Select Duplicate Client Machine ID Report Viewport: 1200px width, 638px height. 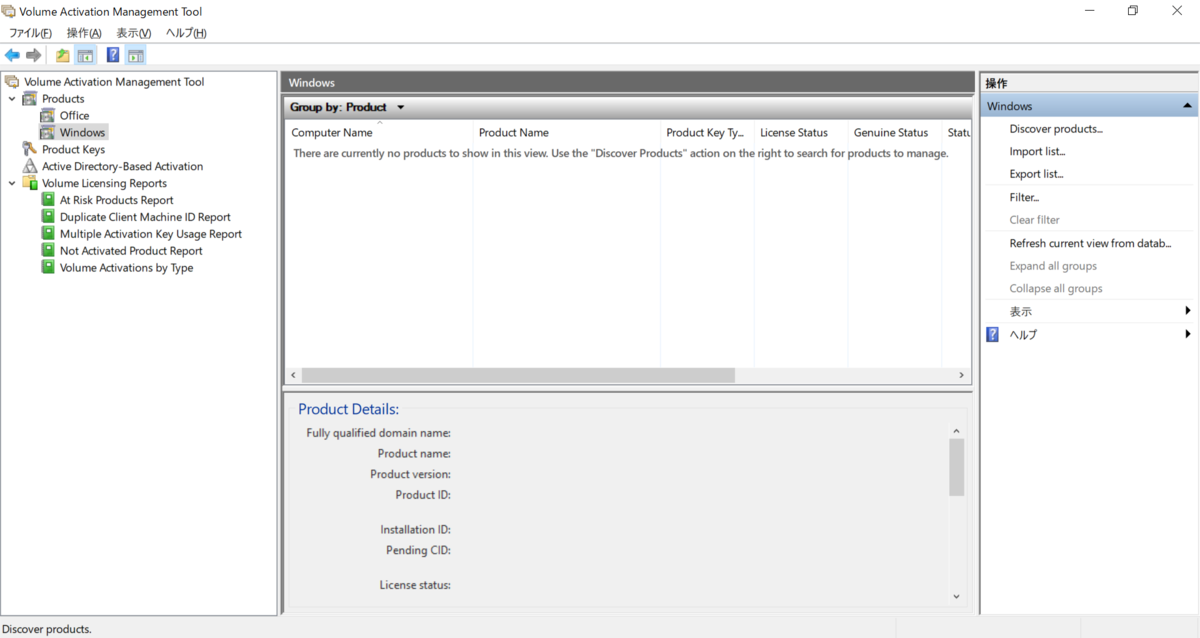point(145,217)
